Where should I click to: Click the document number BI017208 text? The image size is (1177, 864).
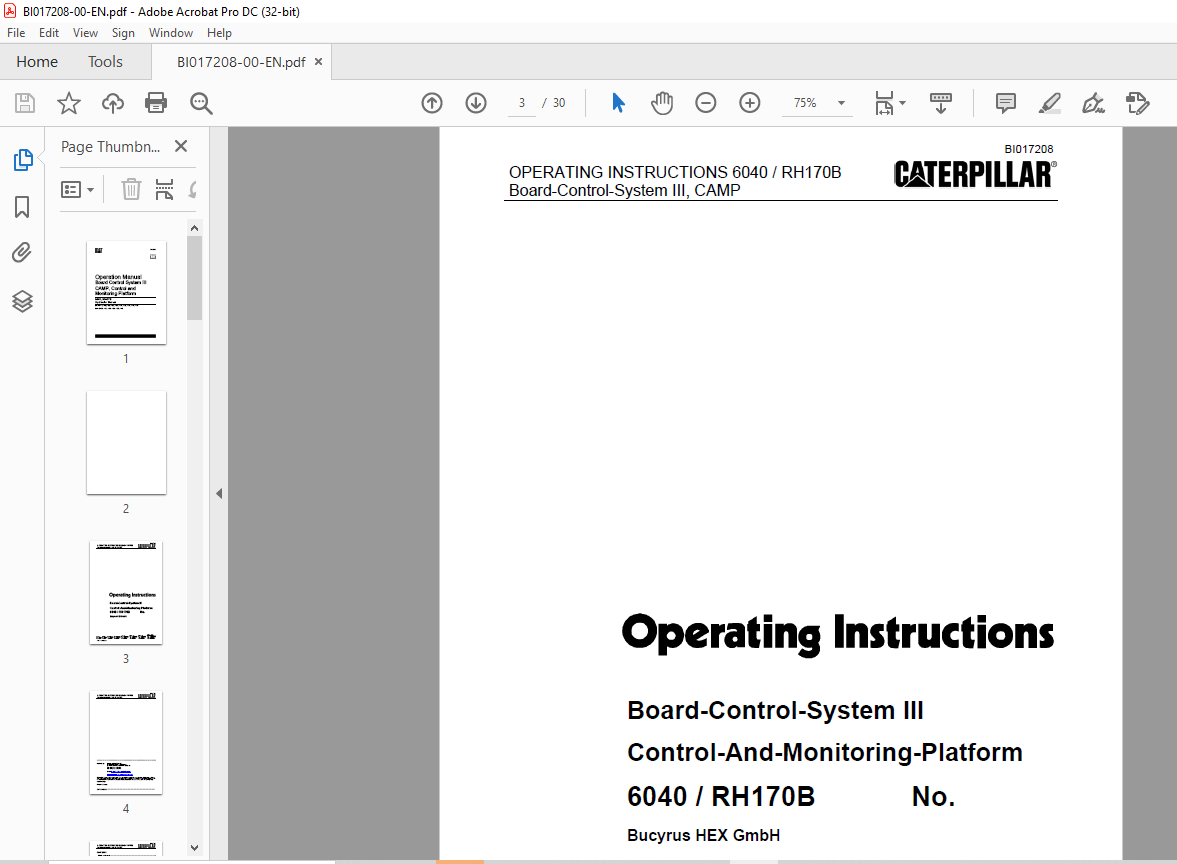click(x=1028, y=149)
